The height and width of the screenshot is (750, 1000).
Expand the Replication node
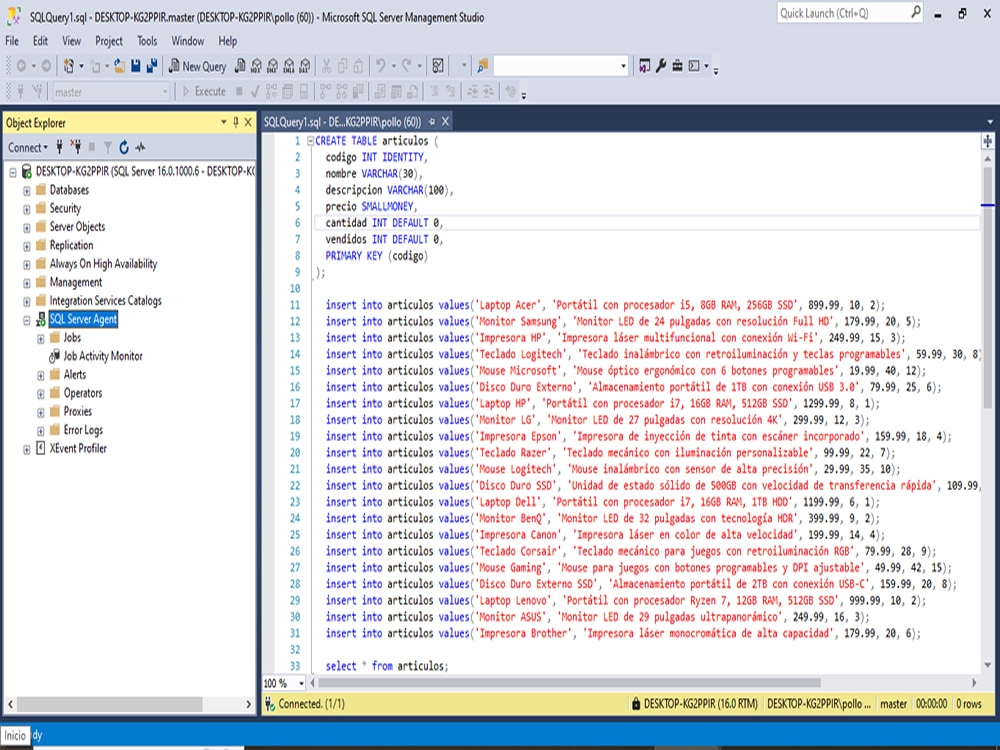pyautogui.click(x=27, y=246)
